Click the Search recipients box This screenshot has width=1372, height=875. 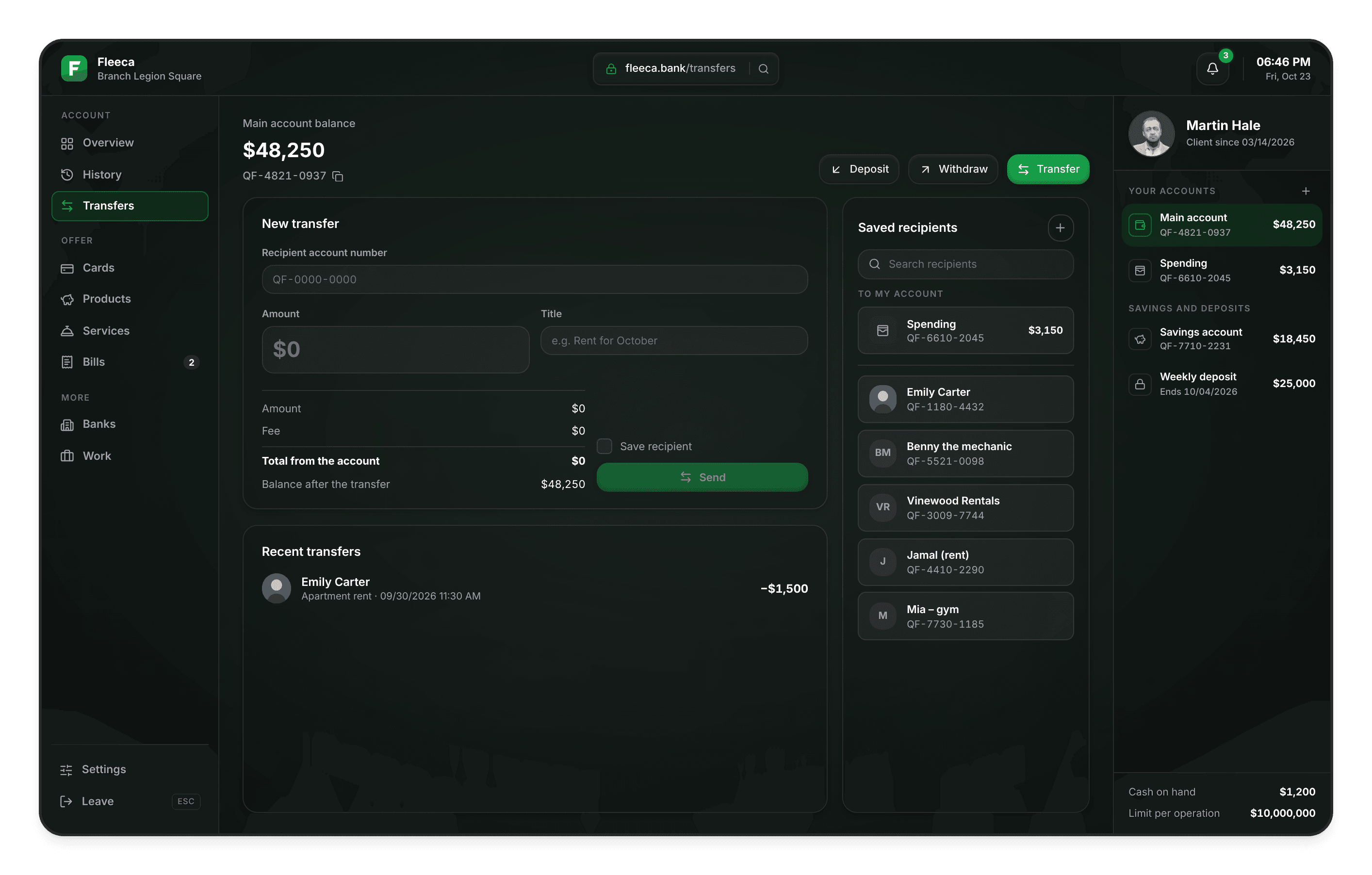pyautogui.click(x=966, y=264)
